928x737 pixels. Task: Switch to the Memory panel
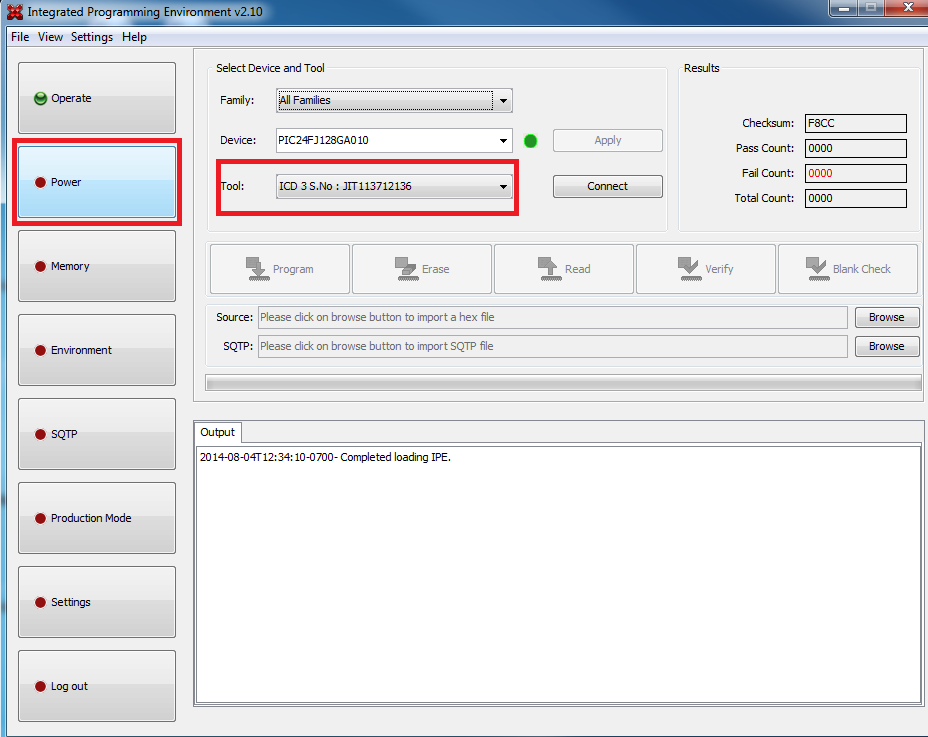pos(97,266)
